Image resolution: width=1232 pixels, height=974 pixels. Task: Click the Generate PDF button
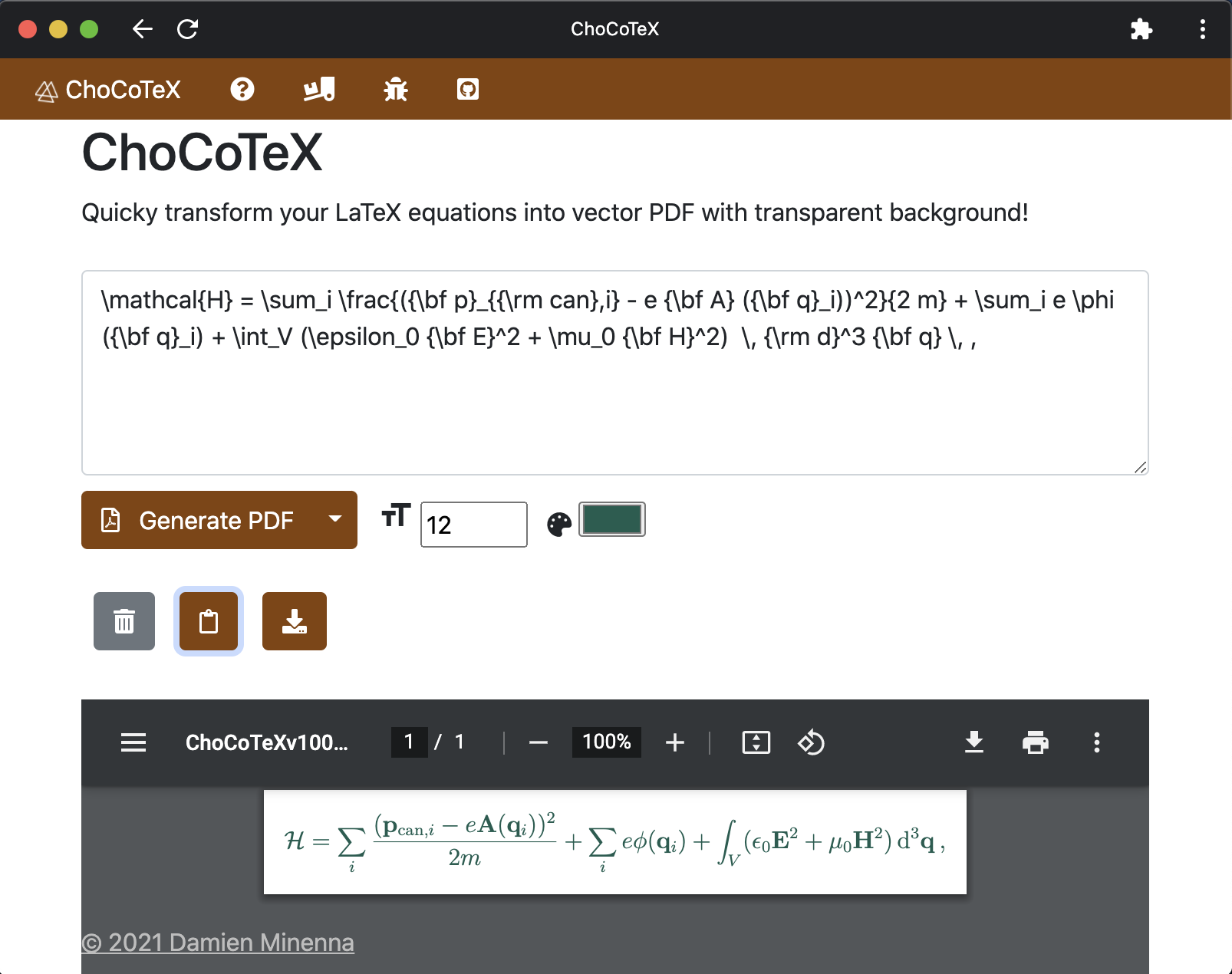coord(198,520)
